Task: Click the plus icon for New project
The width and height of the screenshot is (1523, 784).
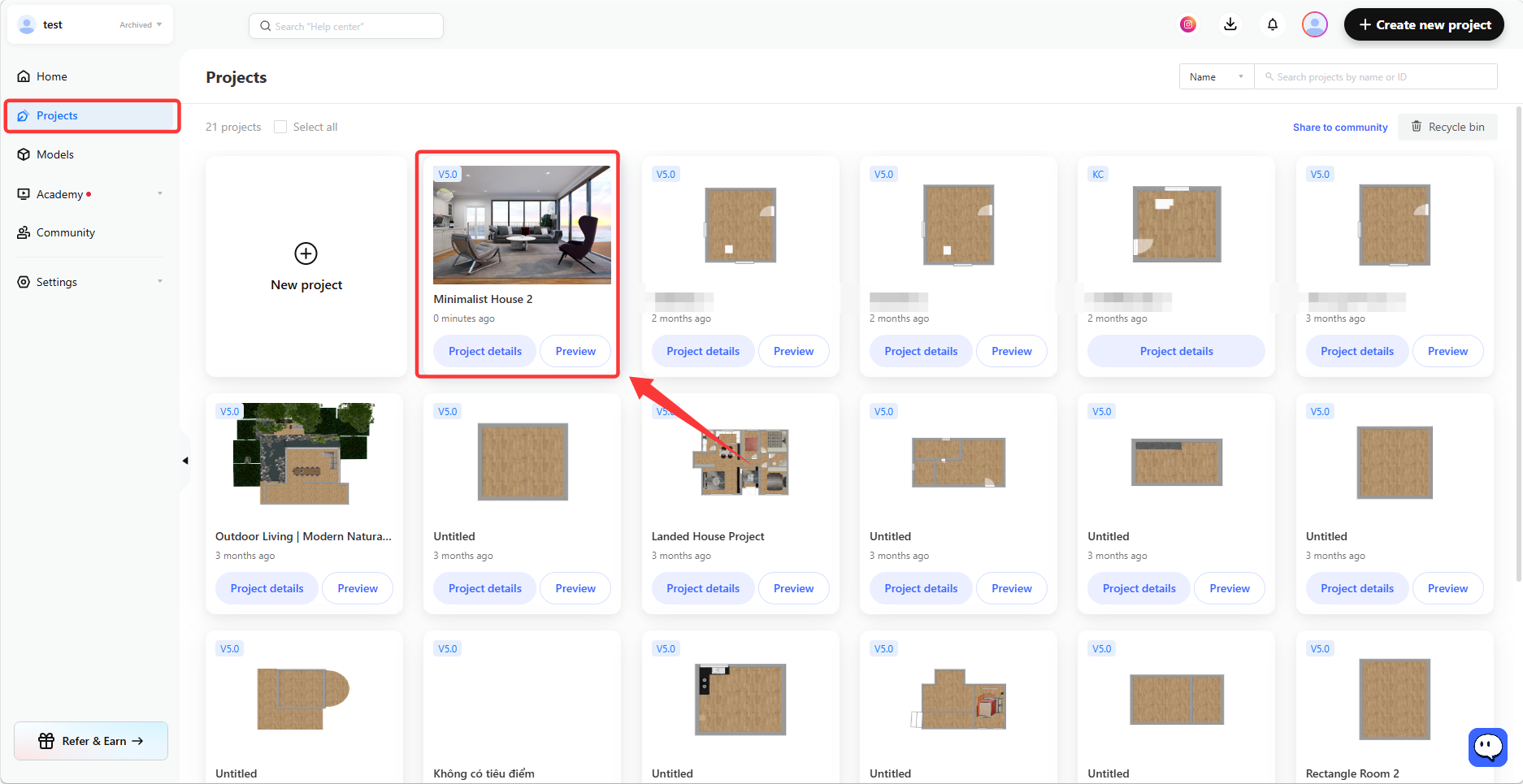Action: pos(306,253)
